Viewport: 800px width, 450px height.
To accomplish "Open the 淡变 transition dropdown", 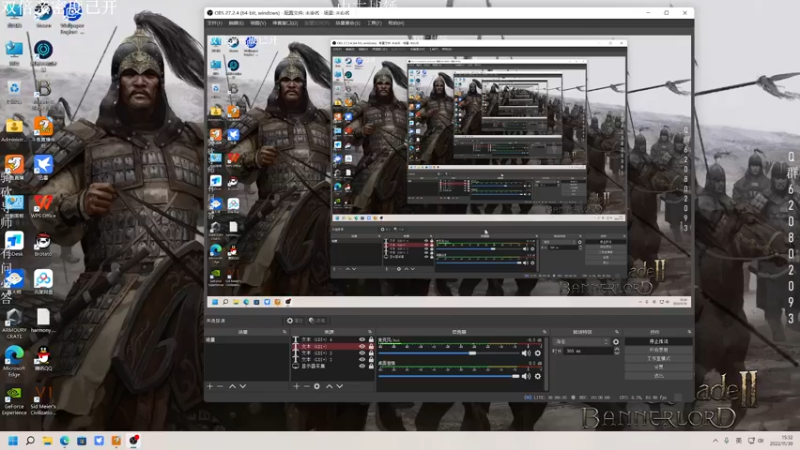I will (582, 342).
